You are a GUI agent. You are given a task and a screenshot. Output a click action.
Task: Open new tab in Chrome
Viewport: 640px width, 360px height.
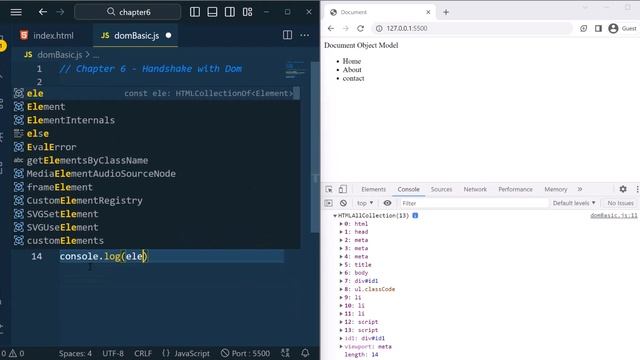(446, 12)
